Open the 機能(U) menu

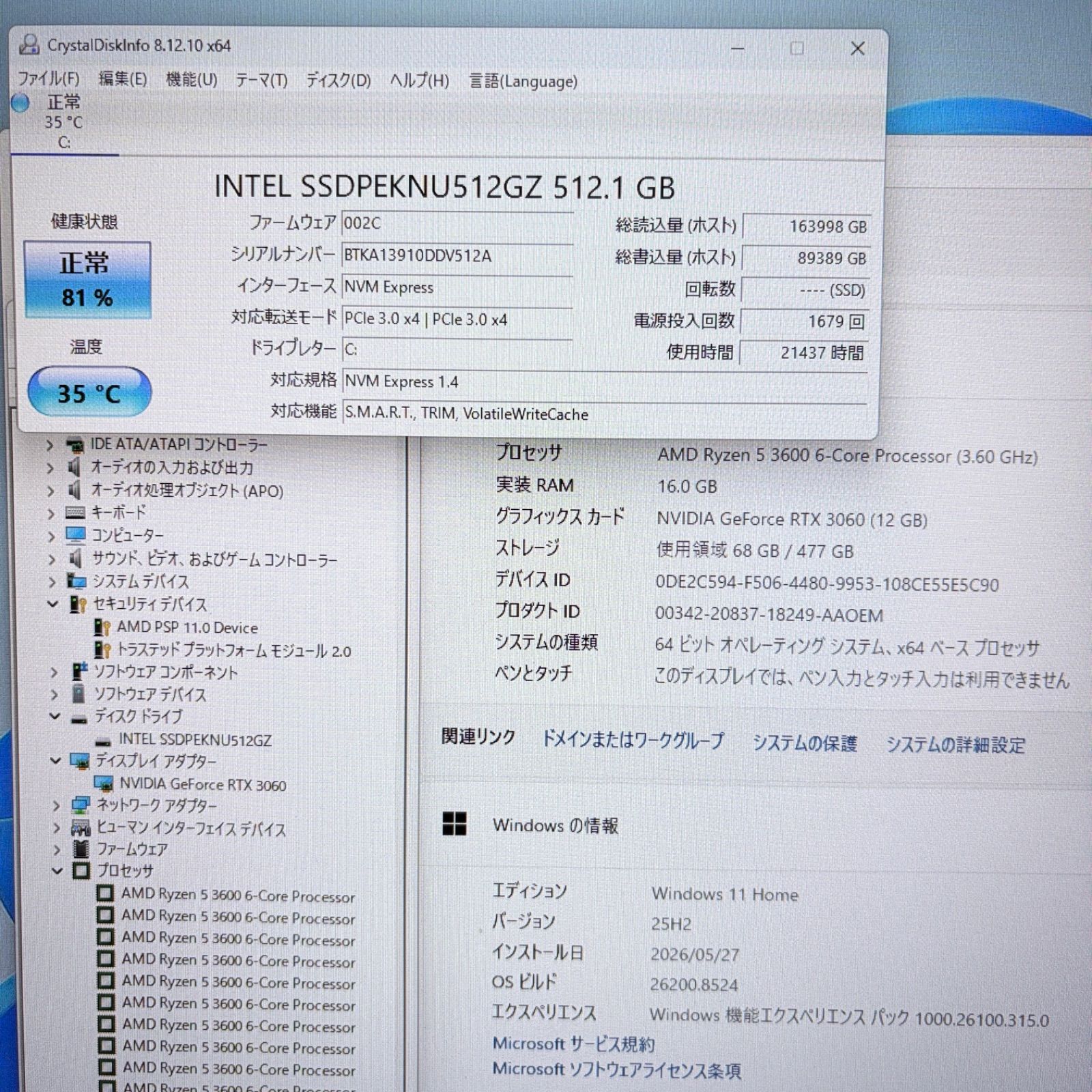click(x=192, y=80)
